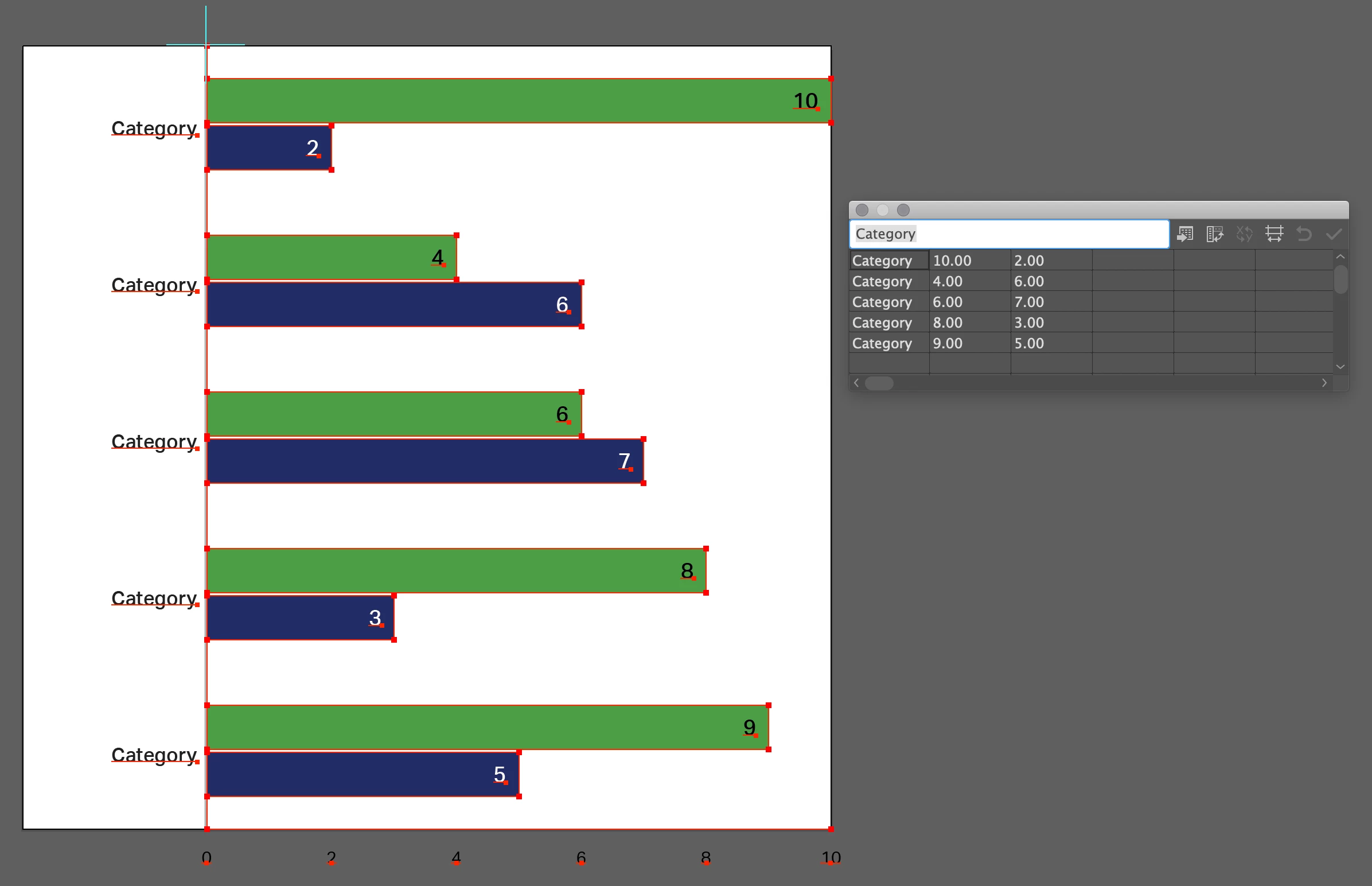The height and width of the screenshot is (886, 1372).
Task: Click the left scroll arrow of data table
Action: coord(856,383)
